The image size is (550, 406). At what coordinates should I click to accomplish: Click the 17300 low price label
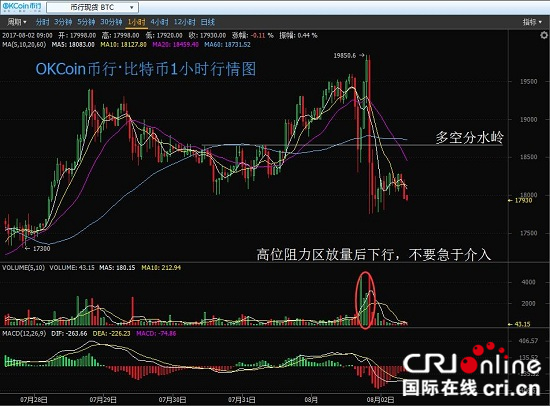tap(41, 248)
